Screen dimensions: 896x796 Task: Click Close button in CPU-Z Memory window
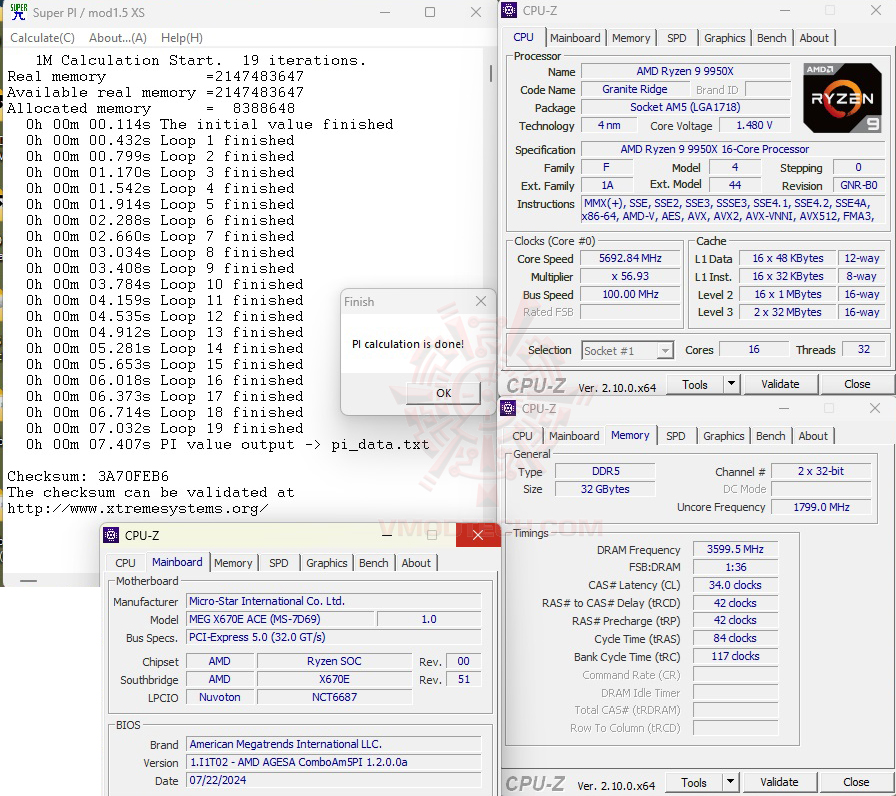[x=856, y=782]
